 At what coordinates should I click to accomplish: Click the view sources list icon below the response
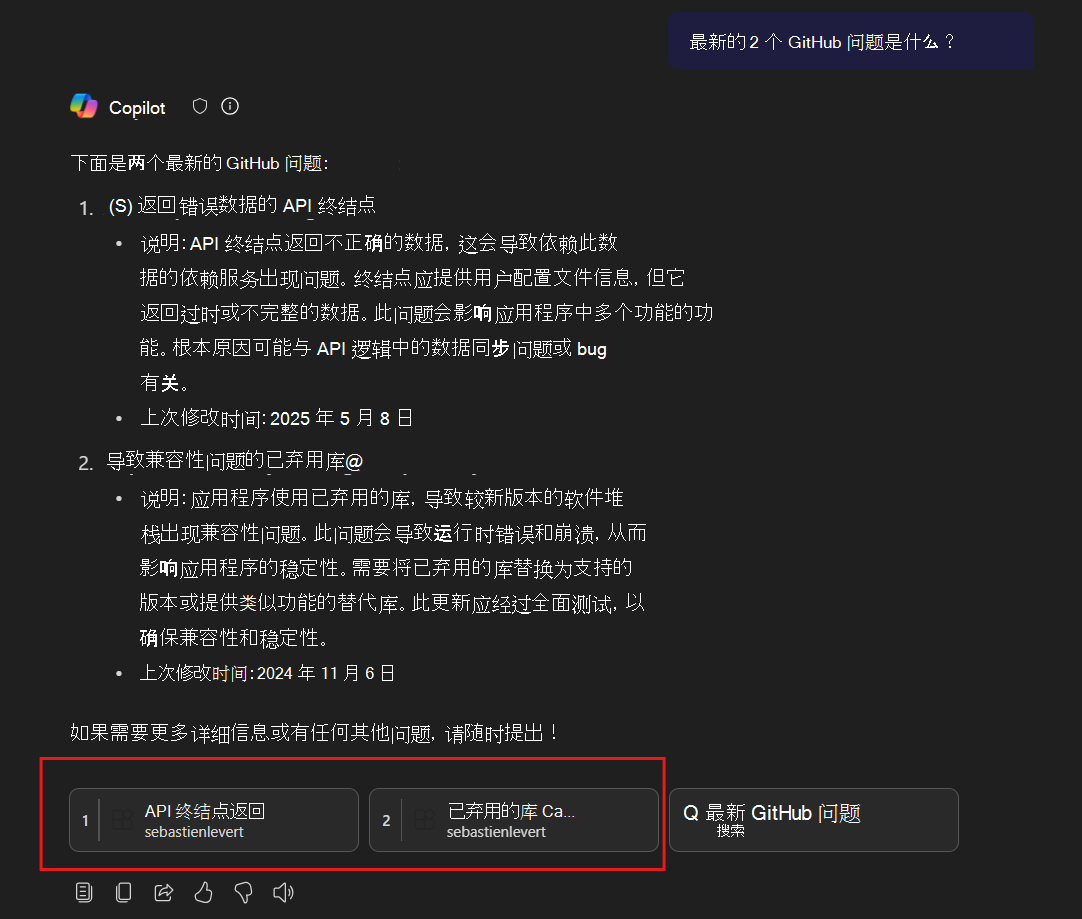pos(84,891)
